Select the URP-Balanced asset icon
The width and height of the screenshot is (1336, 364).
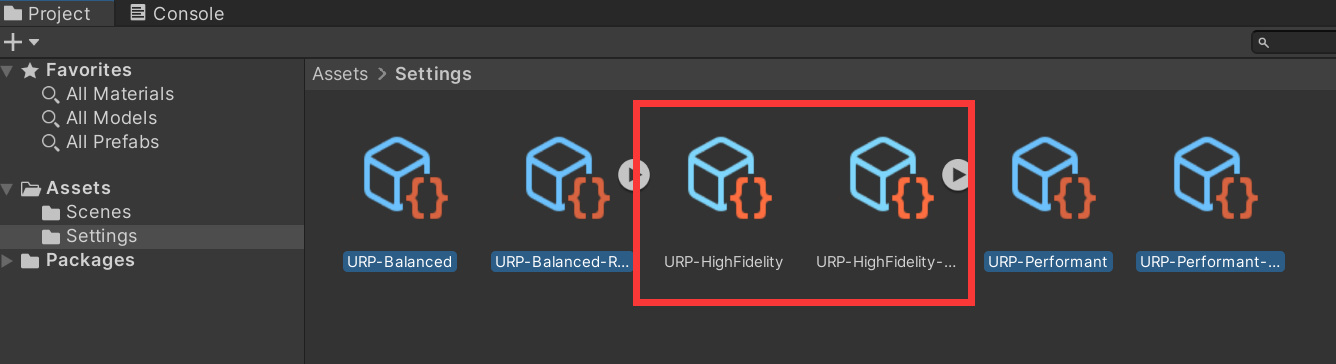[x=399, y=179]
